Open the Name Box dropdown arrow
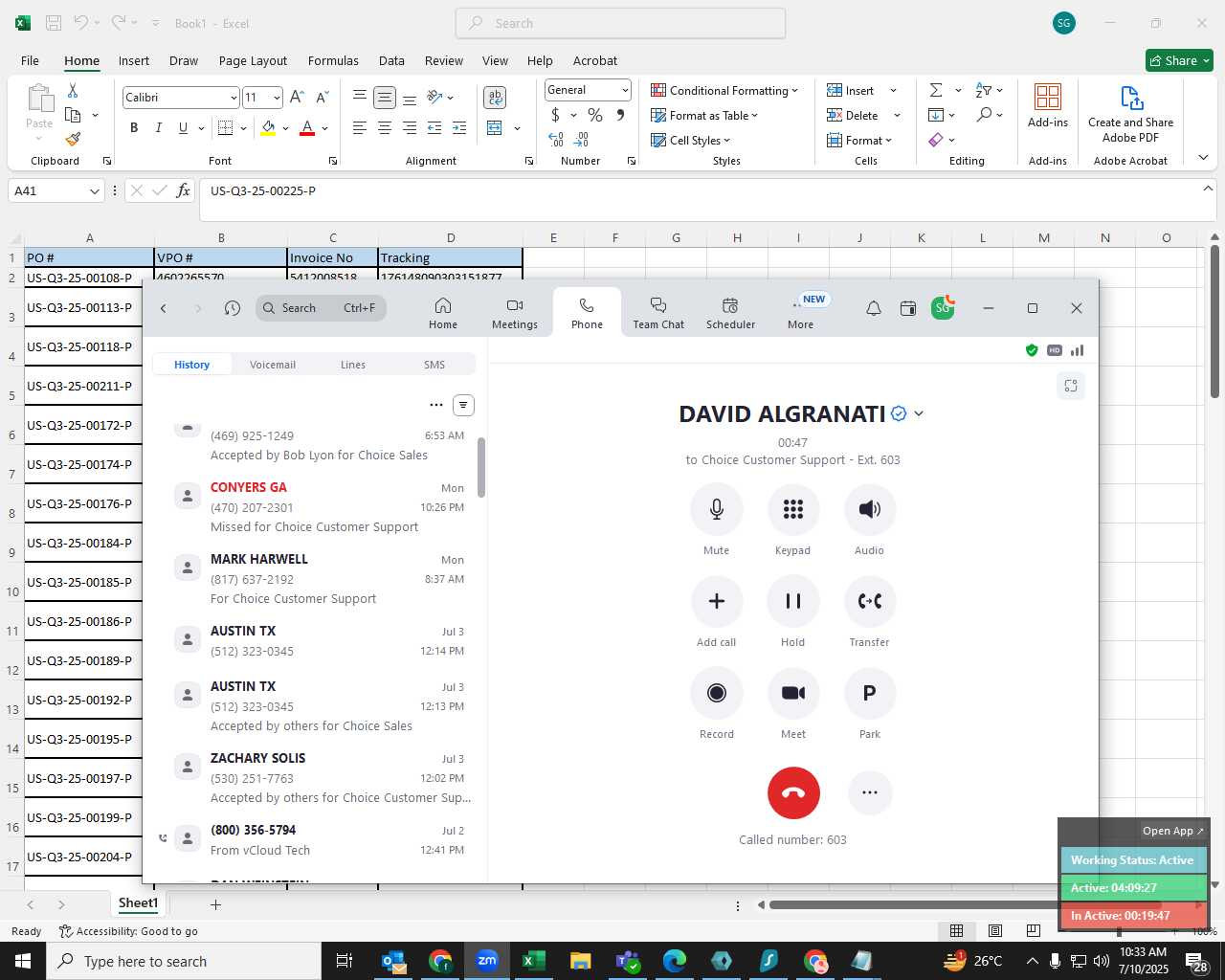The image size is (1225, 980). click(x=94, y=190)
